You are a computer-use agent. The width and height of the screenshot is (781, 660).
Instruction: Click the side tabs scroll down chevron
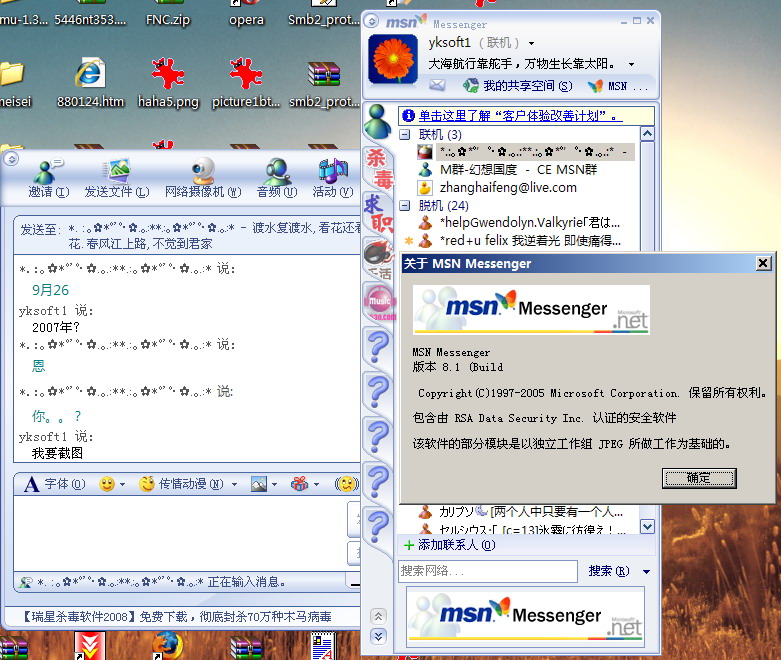pyautogui.click(x=379, y=636)
